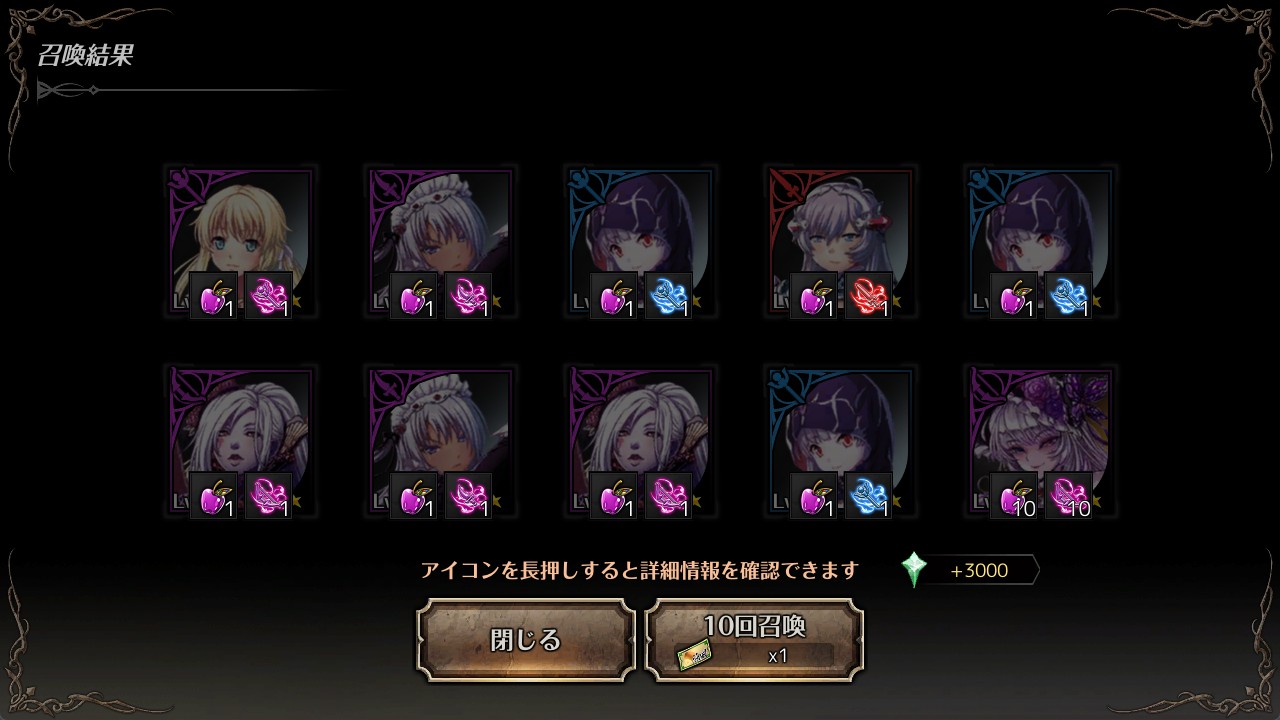
Task: Tap the bottom-row maid character portrait
Action: click(440, 441)
